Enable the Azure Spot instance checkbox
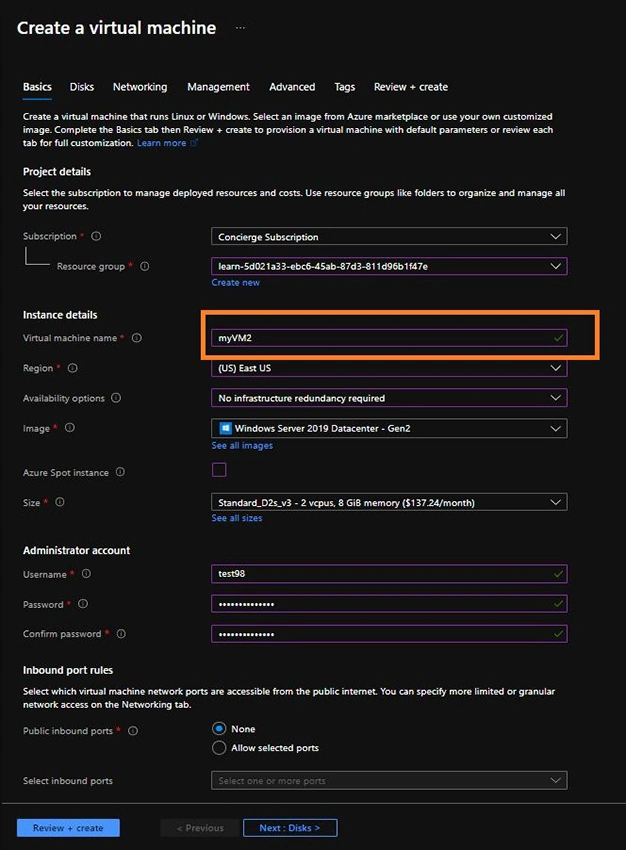 coord(219,469)
